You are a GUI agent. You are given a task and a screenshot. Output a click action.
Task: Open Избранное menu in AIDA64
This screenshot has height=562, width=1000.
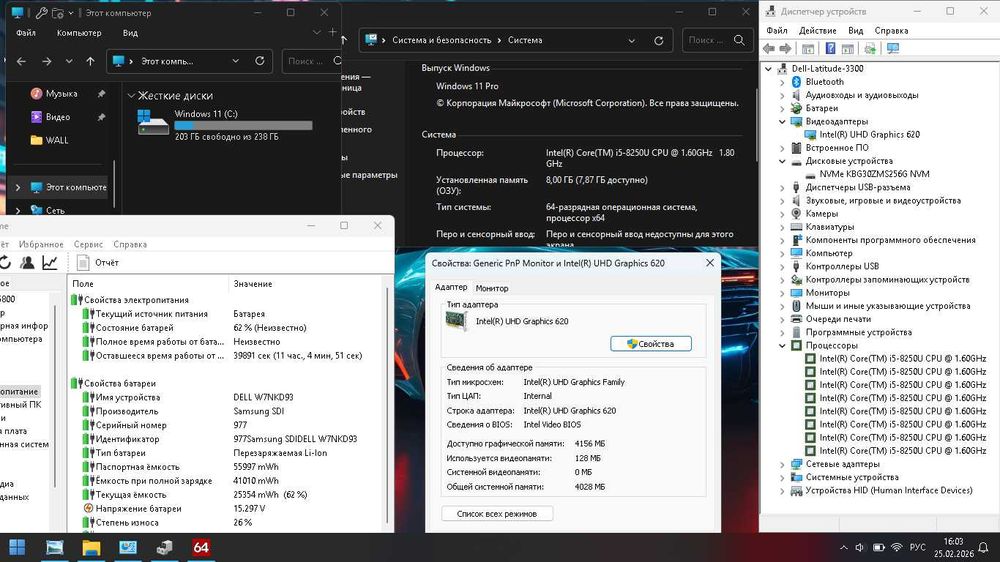(41, 244)
